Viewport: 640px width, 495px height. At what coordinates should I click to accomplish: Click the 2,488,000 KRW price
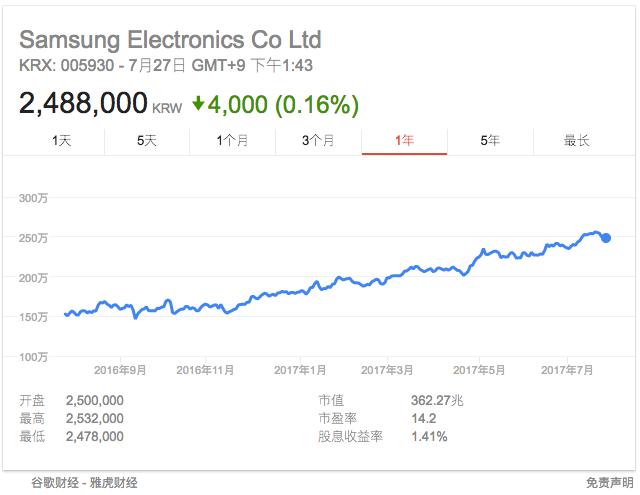[100, 103]
